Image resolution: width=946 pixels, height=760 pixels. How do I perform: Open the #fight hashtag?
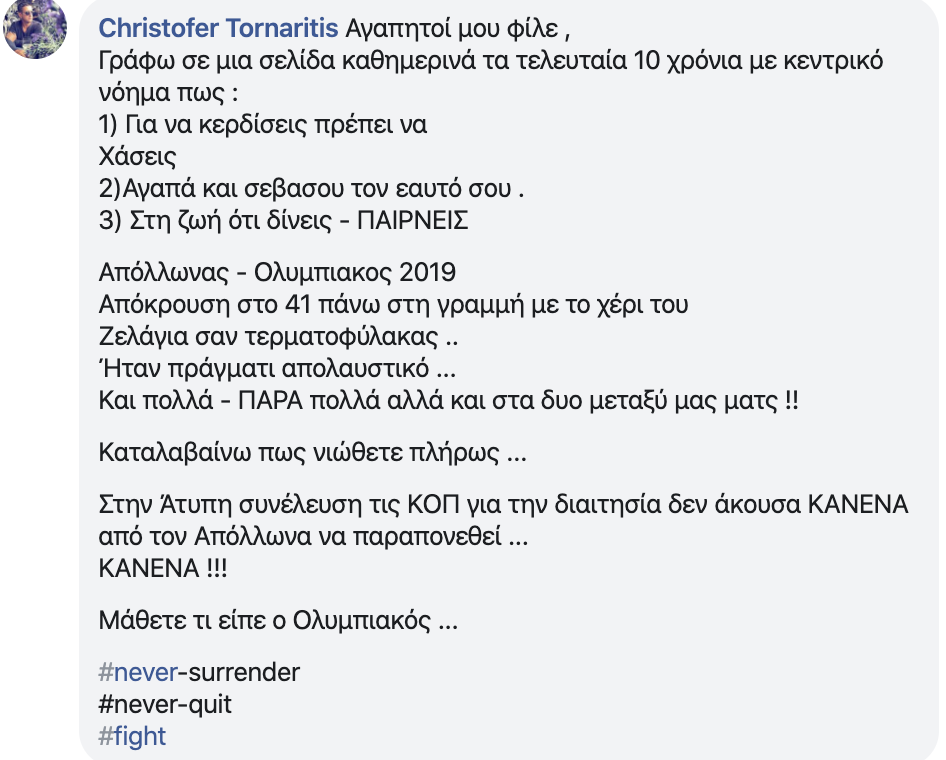(x=133, y=737)
